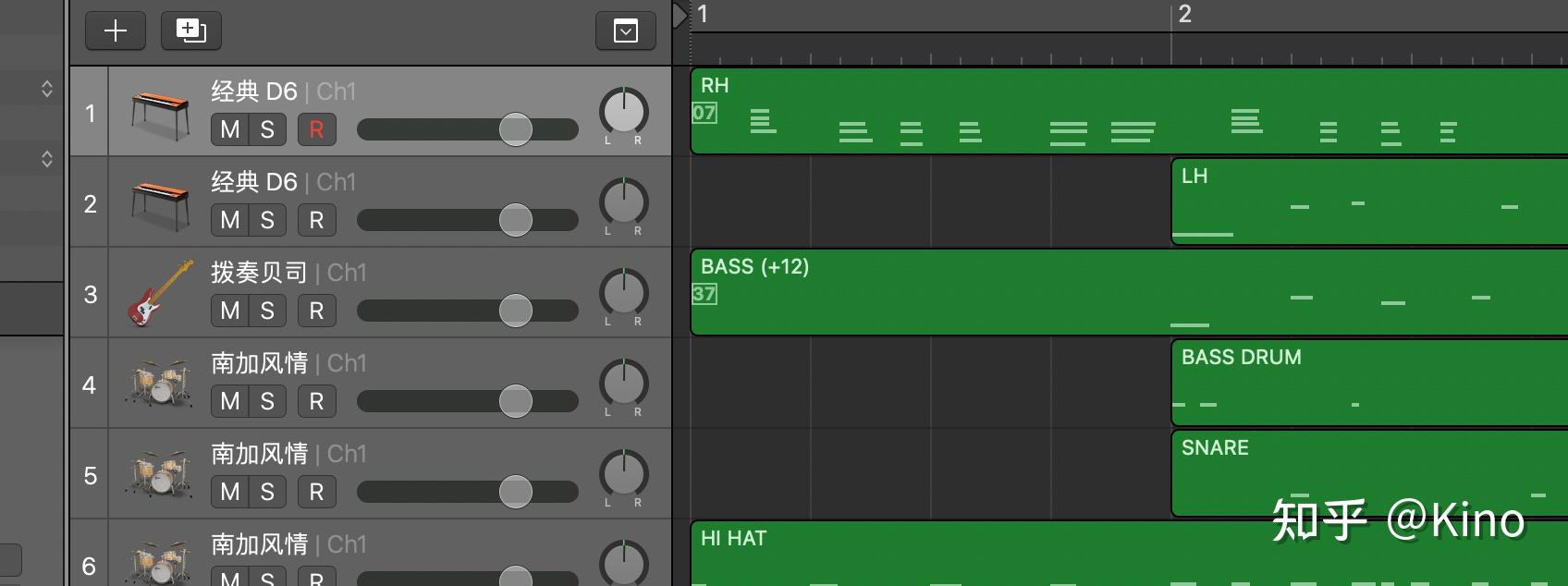The height and width of the screenshot is (586, 1568).
Task: Click track 1 name 经典 D6
Action: click(254, 92)
